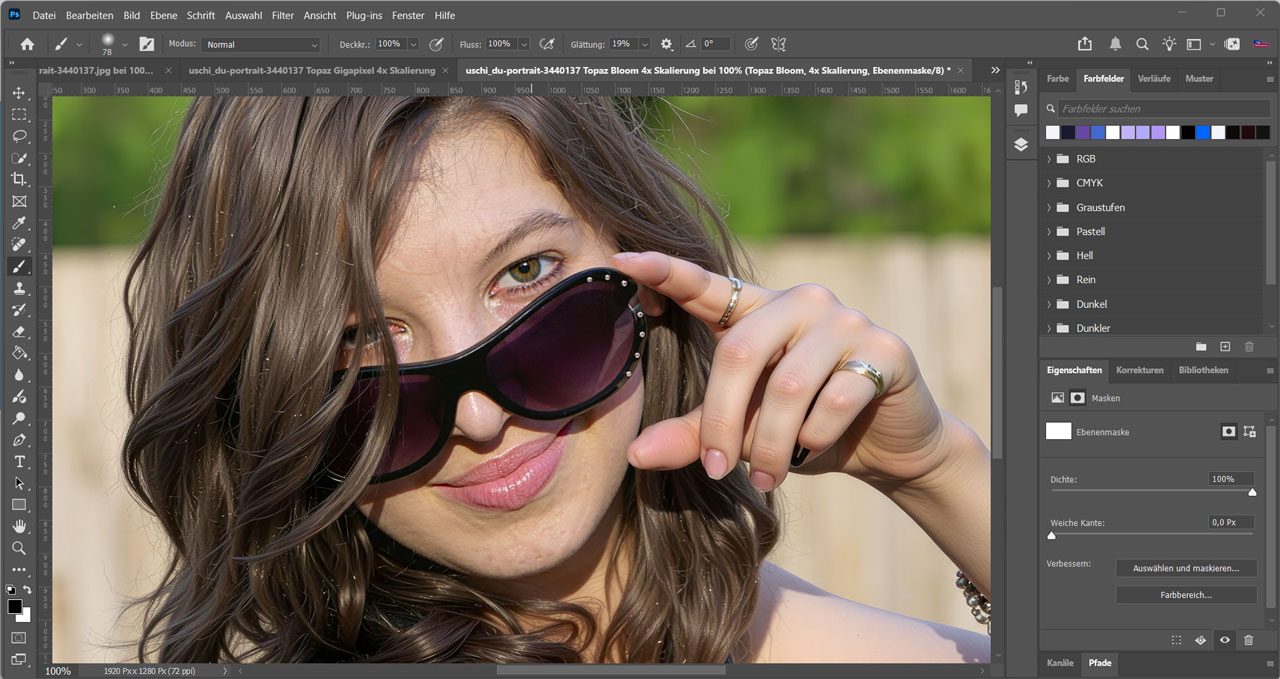Click Auswählen und maskieren button

click(x=1186, y=568)
